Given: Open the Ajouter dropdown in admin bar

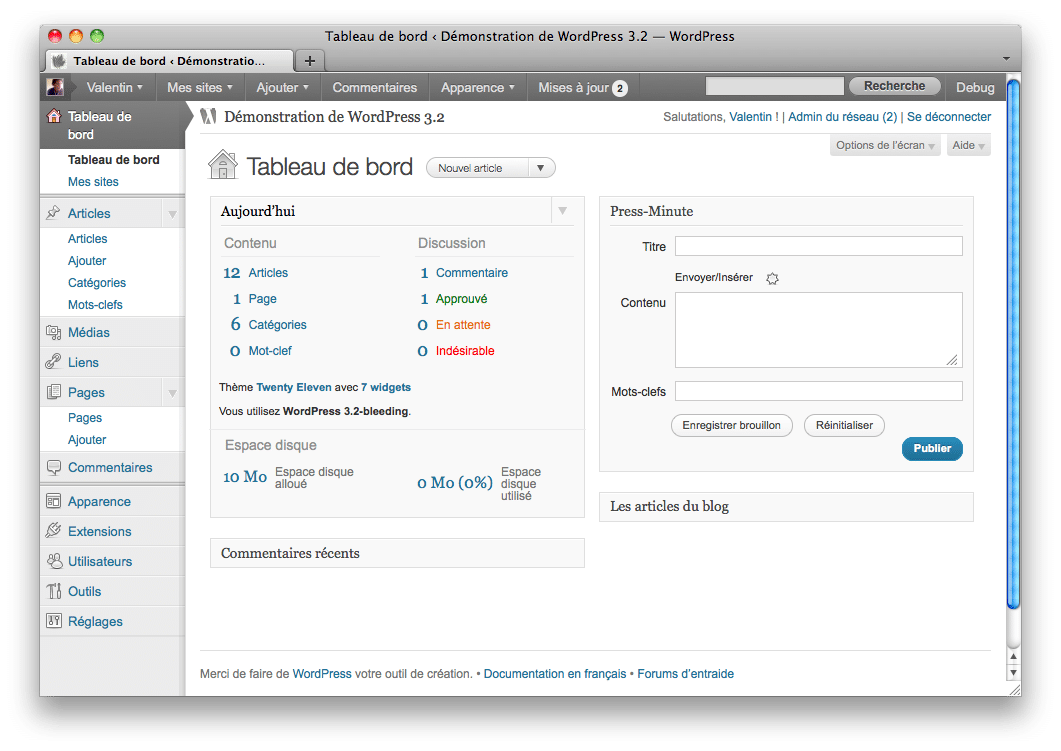Looking at the screenshot, I should (282, 87).
